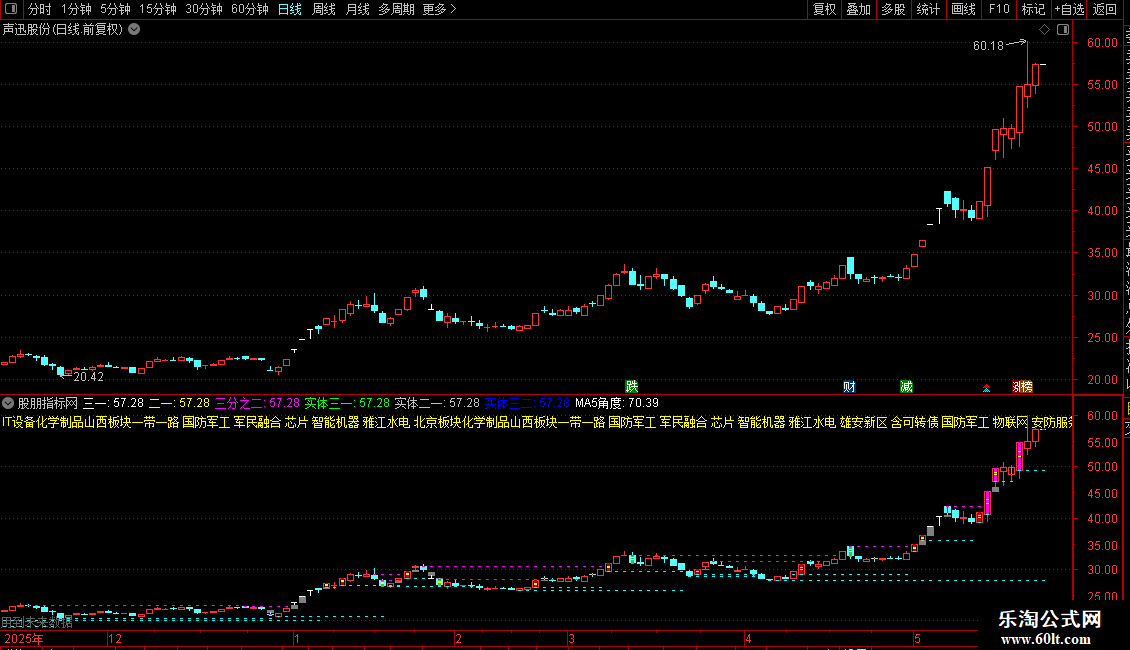Click the green 跌 event marker
Viewport: 1130px width, 650px height.
[631, 387]
